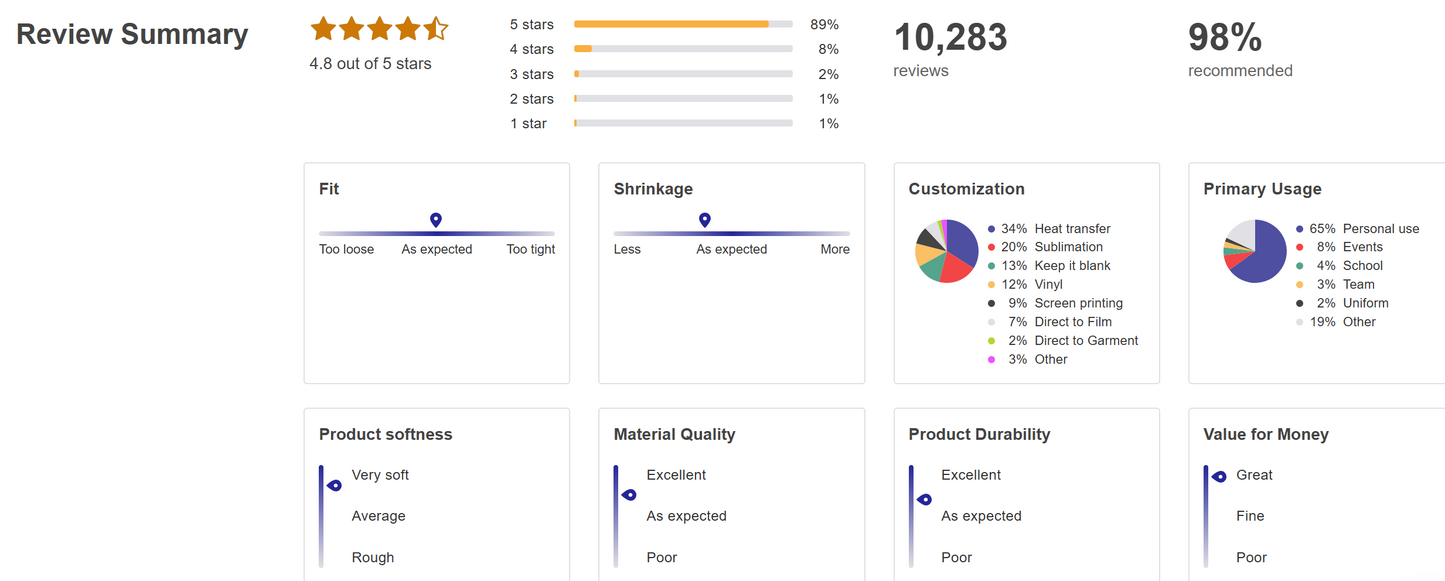Click the Material Quality pin marker
Screen dimensions: 1445x581
[629, 495]
